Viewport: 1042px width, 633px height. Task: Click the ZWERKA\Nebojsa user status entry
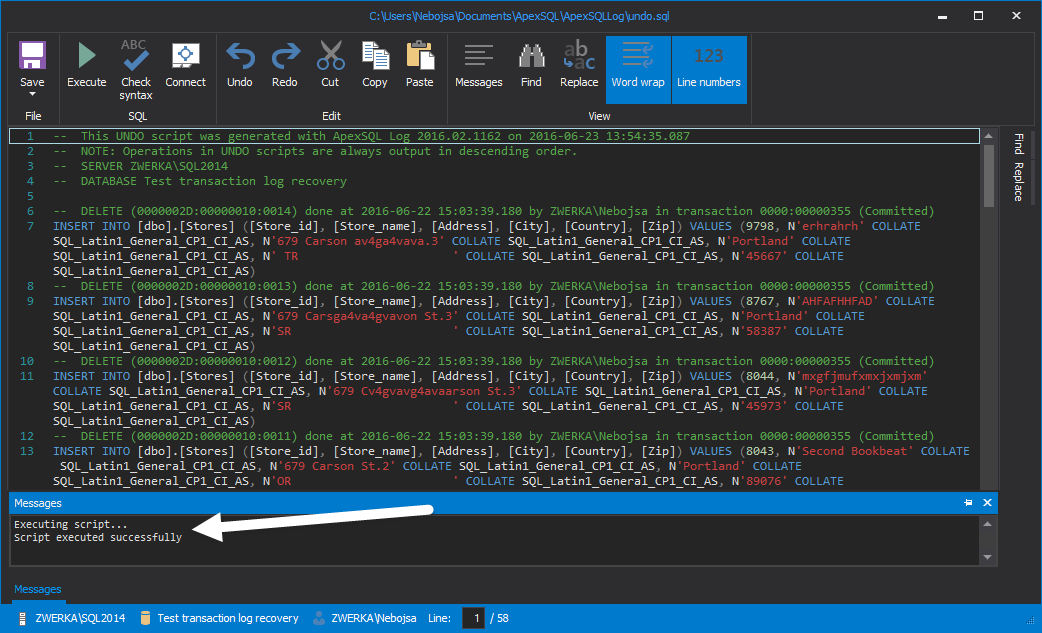pos(373,618)
